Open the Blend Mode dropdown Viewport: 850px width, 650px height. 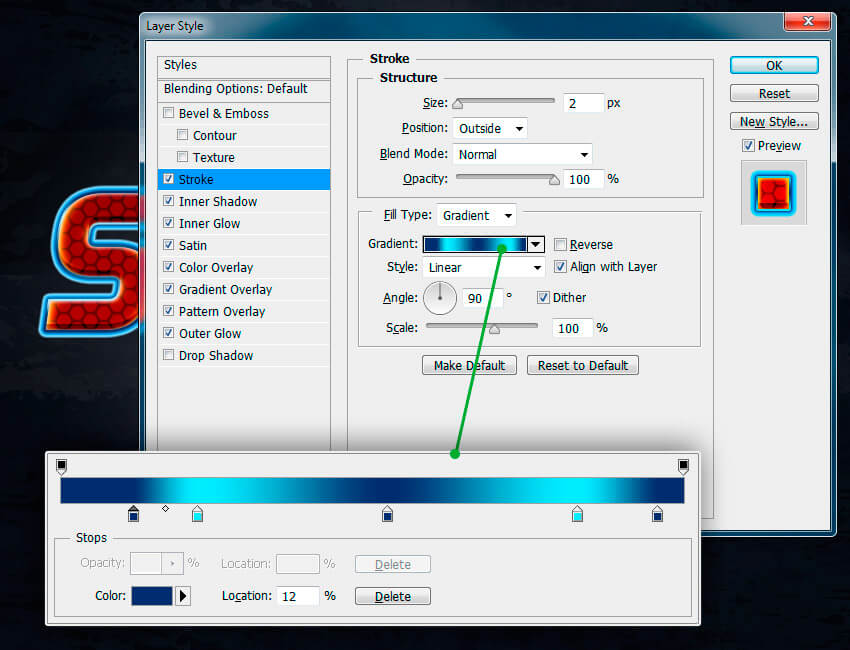[x=522, y=154]
